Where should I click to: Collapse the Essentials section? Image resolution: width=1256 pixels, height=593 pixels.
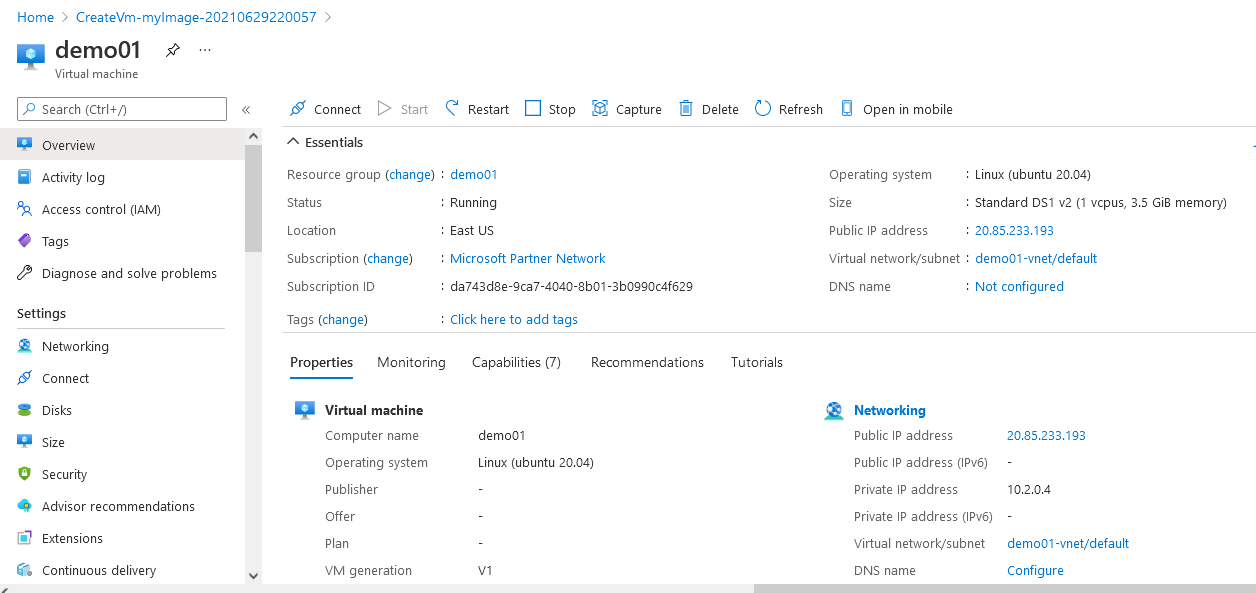tap(294, 142)
